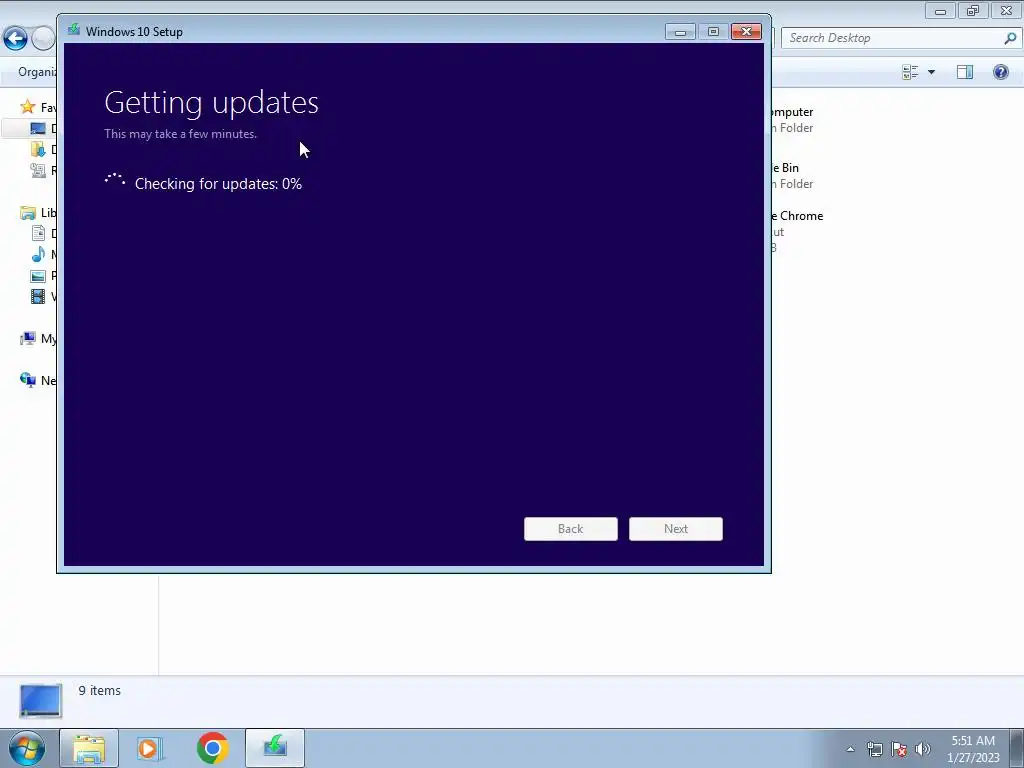Change your view icon in Explorer toolbar
Viewport: 1024px width, 768px height.
point(910,72)
